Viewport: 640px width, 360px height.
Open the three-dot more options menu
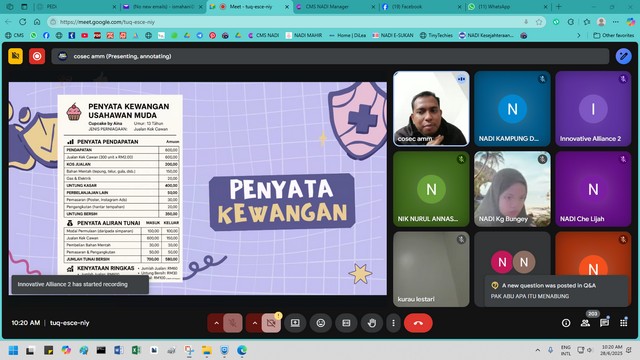(393, 323)
